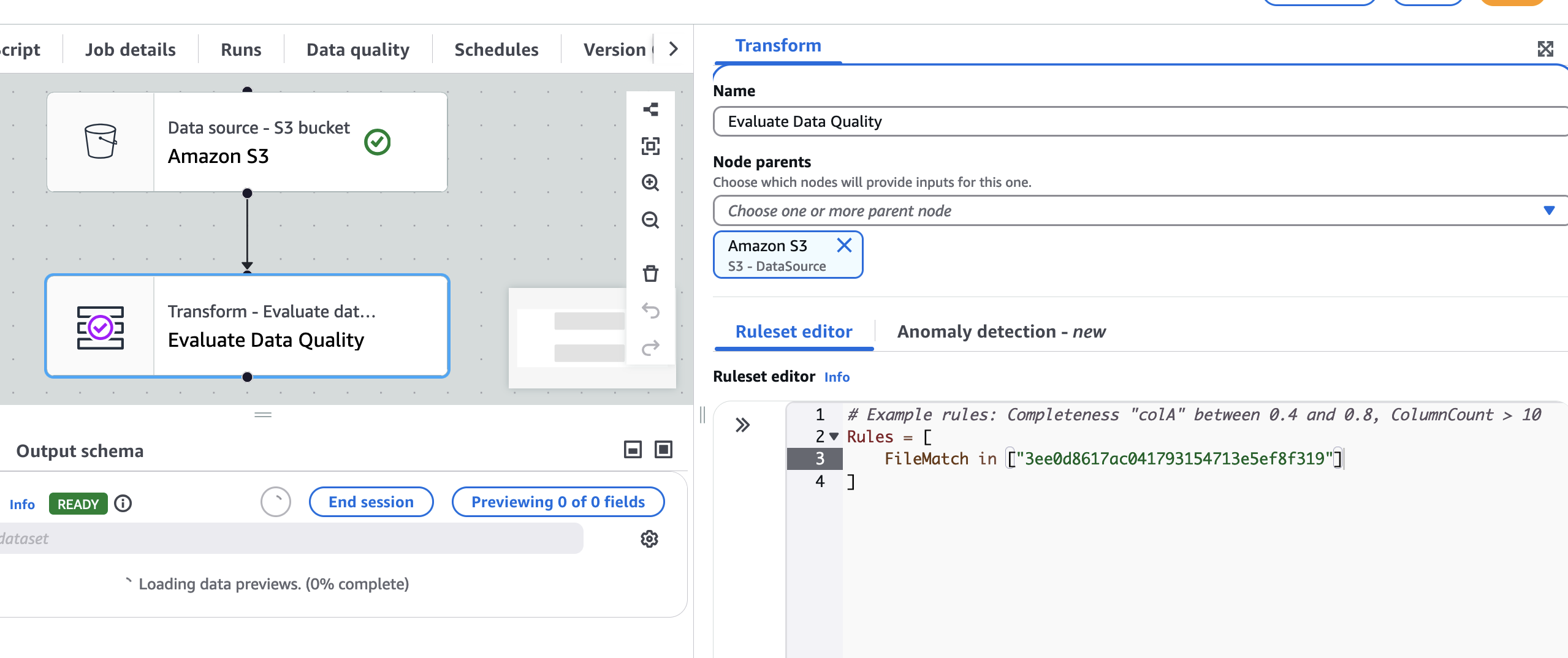Click the End session button
This screenshot has height=658, width=1568.
click(x=371, y=501)
